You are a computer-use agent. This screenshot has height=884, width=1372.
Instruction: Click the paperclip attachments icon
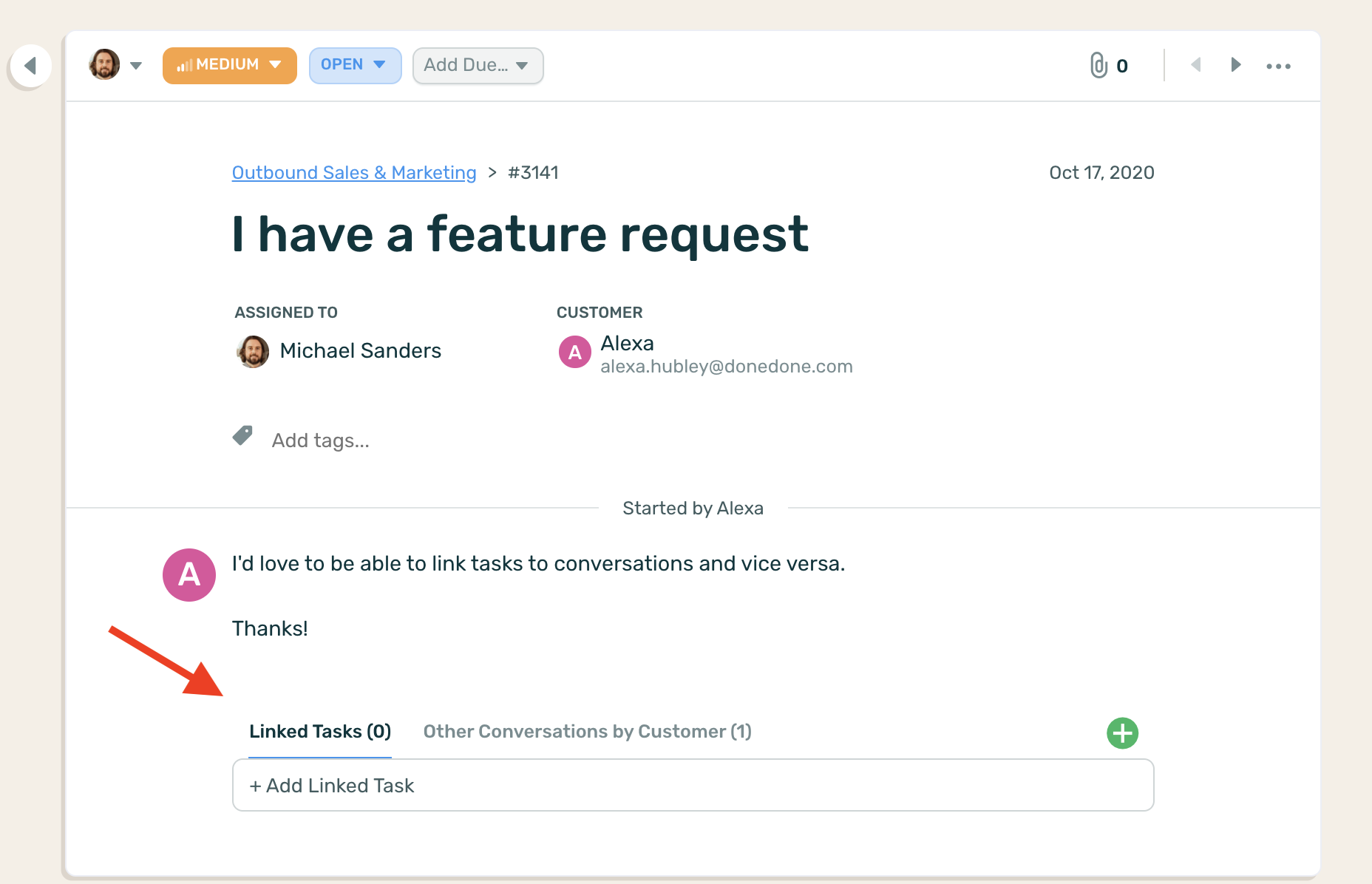point(1098,65)
